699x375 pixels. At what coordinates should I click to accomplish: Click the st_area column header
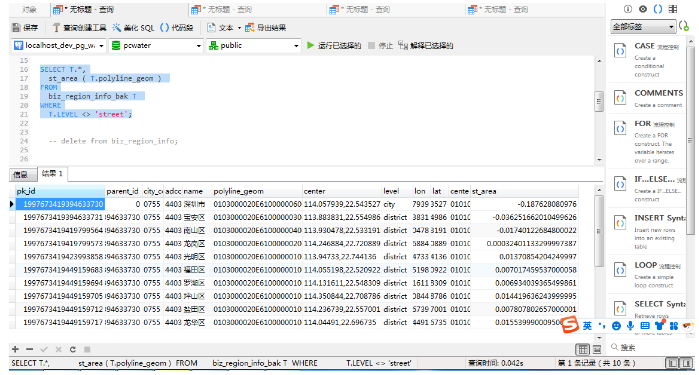[x=524, y=191]
